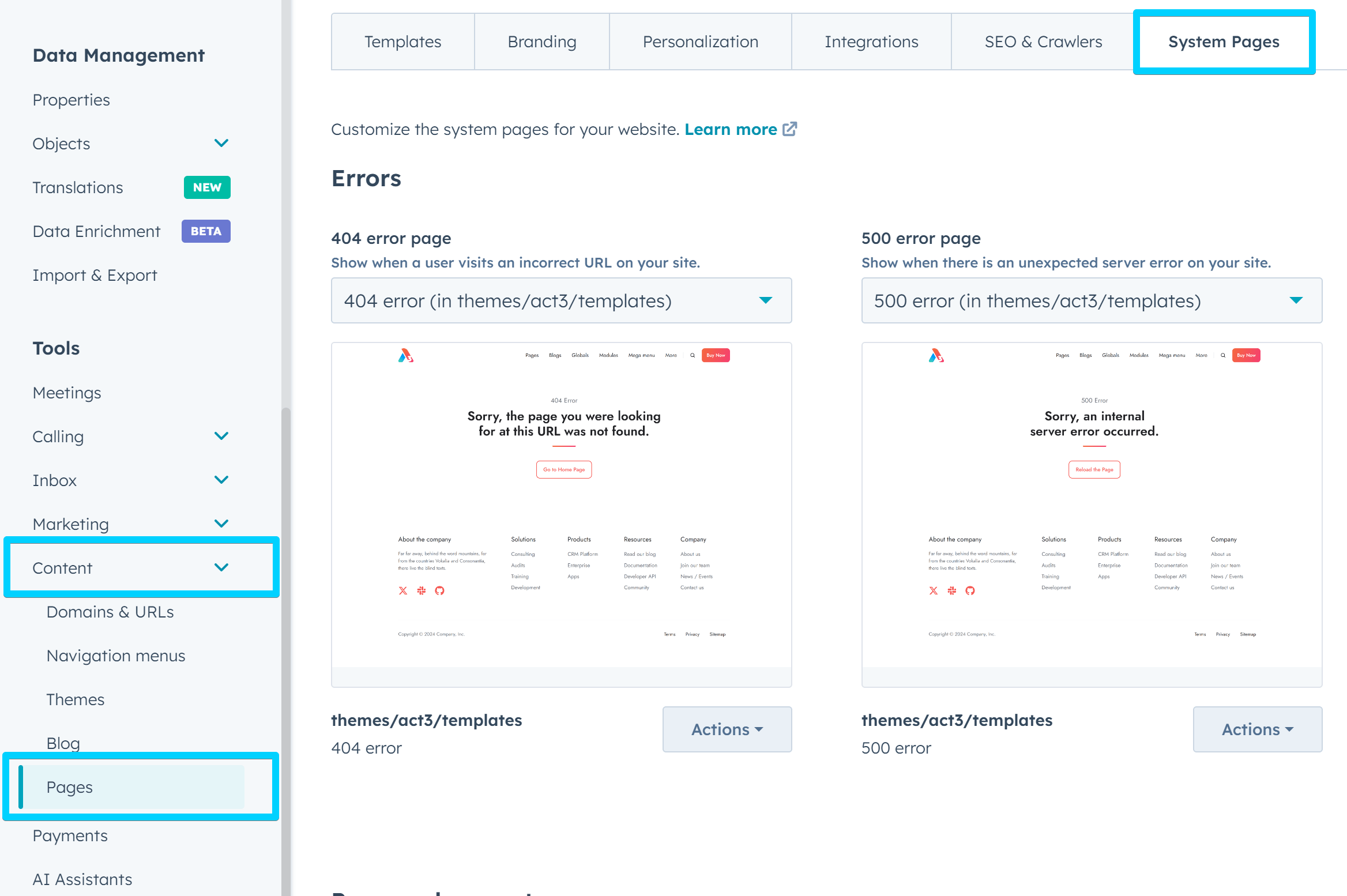This screenshot has height=896, width=1347.
Task: Navigate to Domains & URLs section
Action: click(109, 611)
